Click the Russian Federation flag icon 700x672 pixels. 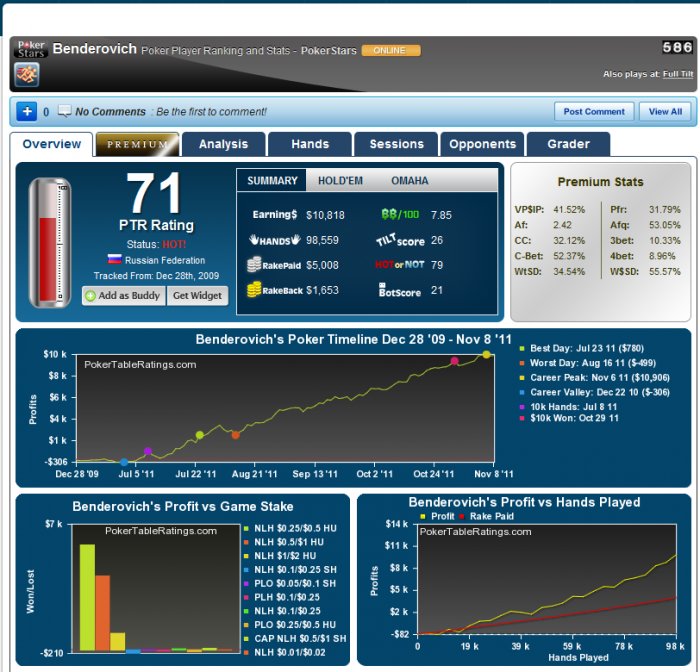click(114, 259)
